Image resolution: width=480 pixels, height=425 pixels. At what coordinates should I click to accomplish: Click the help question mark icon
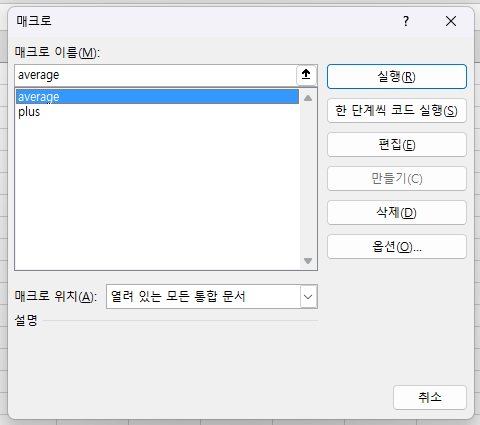[406, 21]
